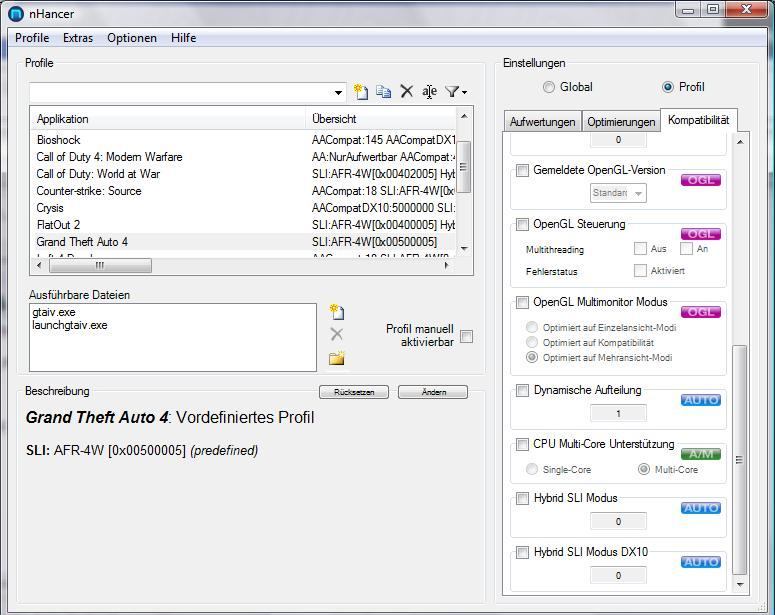Select launchgtaiv.exe in executable files list

(70, 325)
